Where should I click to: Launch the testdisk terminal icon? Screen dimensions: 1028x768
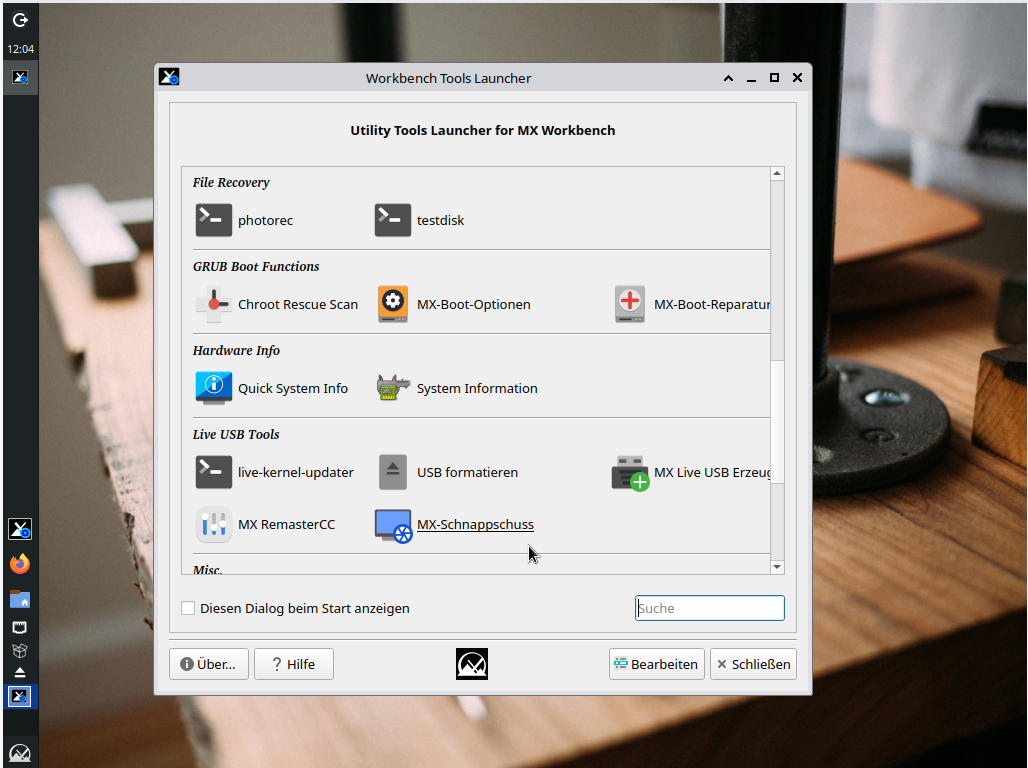(x=393, y=220)
